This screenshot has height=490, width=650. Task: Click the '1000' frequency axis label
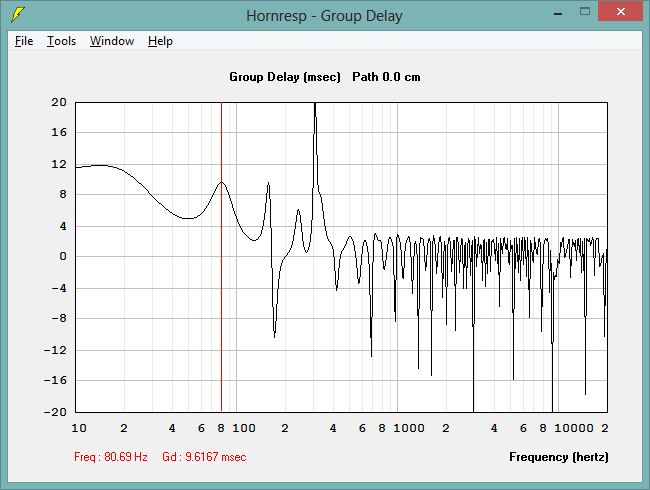pyautogui.click(x=409, y=428)
